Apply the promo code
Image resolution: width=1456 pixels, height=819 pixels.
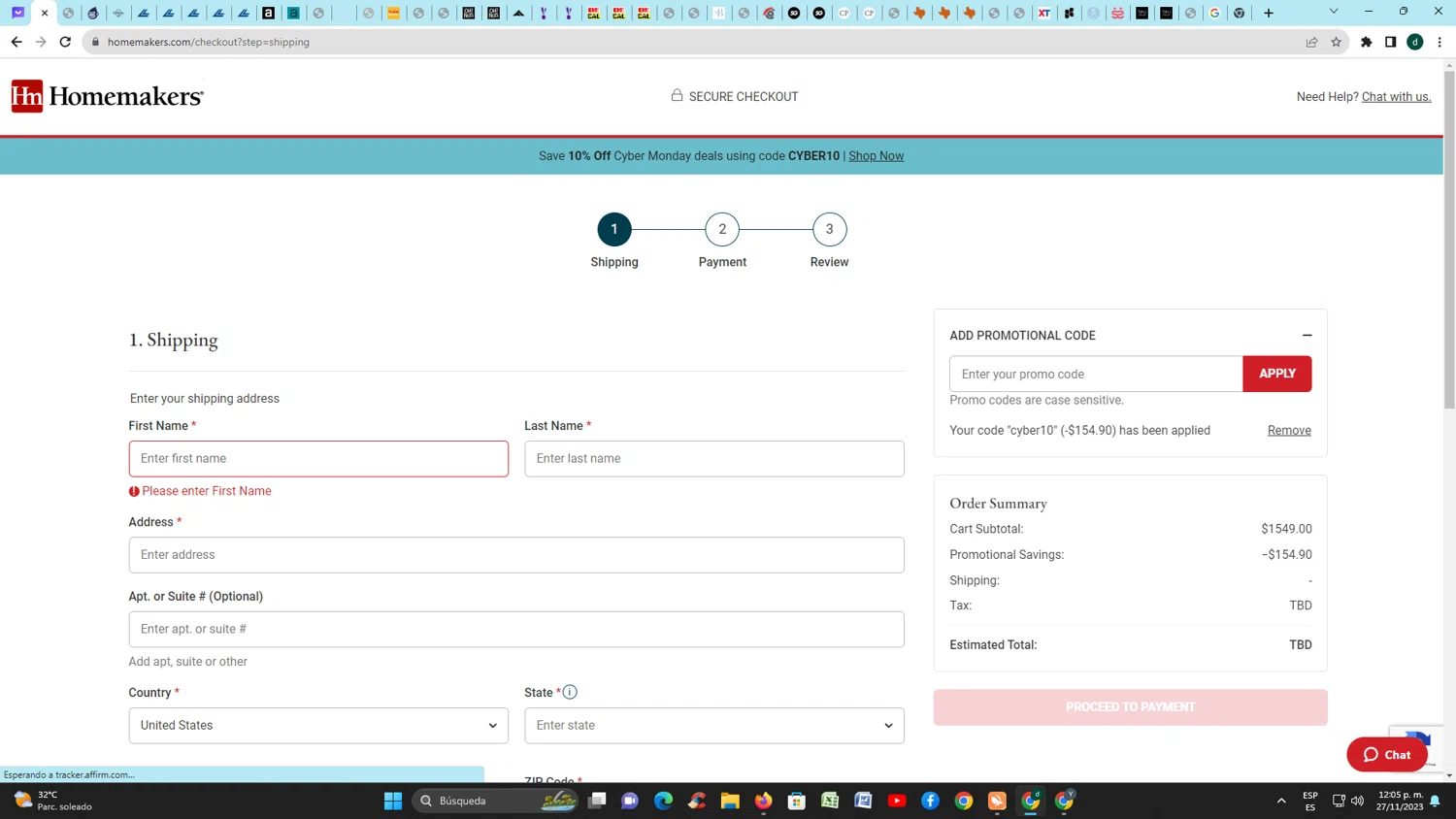pyautogui.click(x=1277, y=374)
